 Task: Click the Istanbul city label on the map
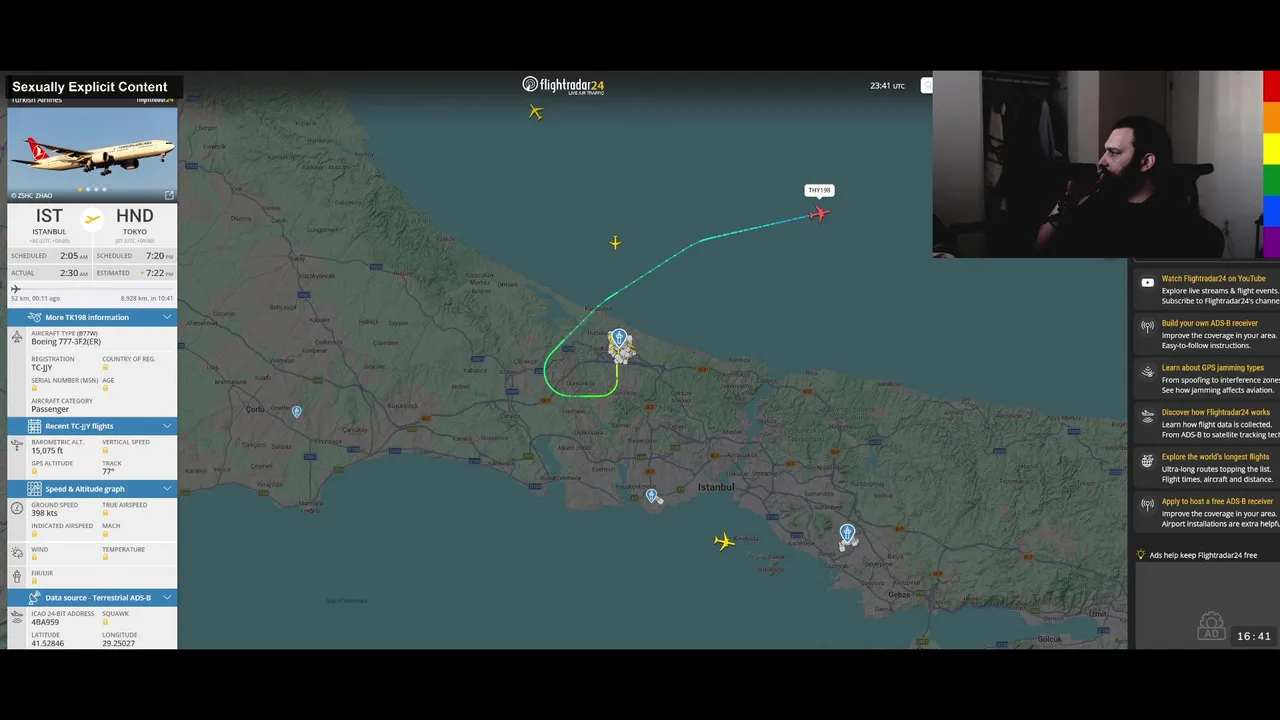coord(716,487)
